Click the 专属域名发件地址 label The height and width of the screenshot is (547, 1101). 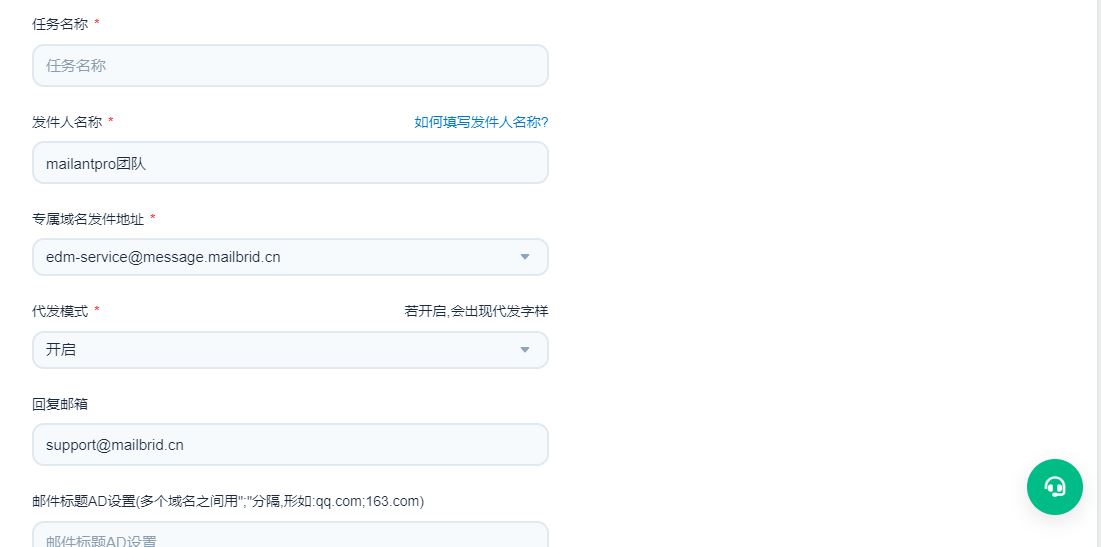88,219
